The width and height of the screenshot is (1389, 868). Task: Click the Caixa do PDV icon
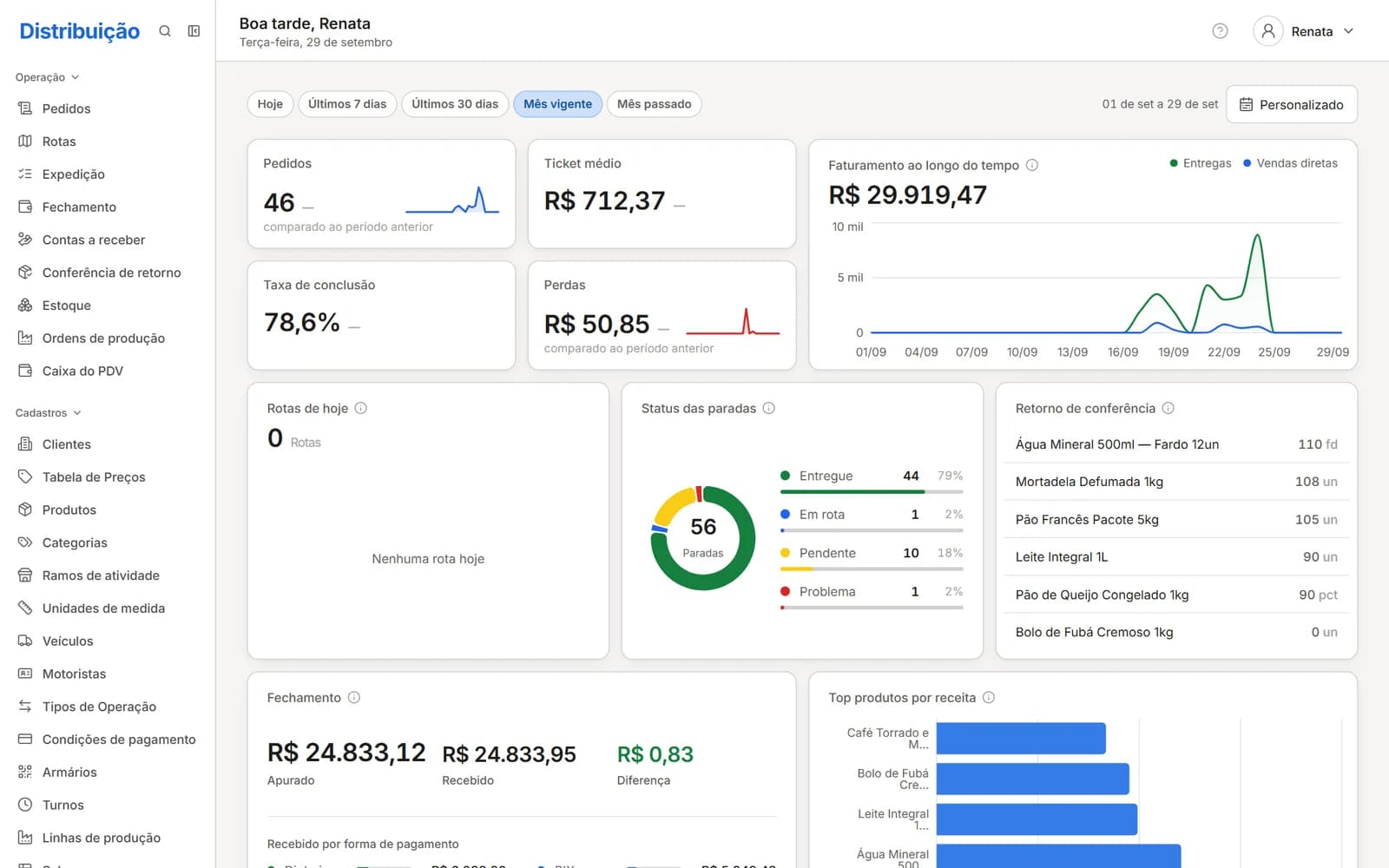pyautogui.click(x=25, y=371)
